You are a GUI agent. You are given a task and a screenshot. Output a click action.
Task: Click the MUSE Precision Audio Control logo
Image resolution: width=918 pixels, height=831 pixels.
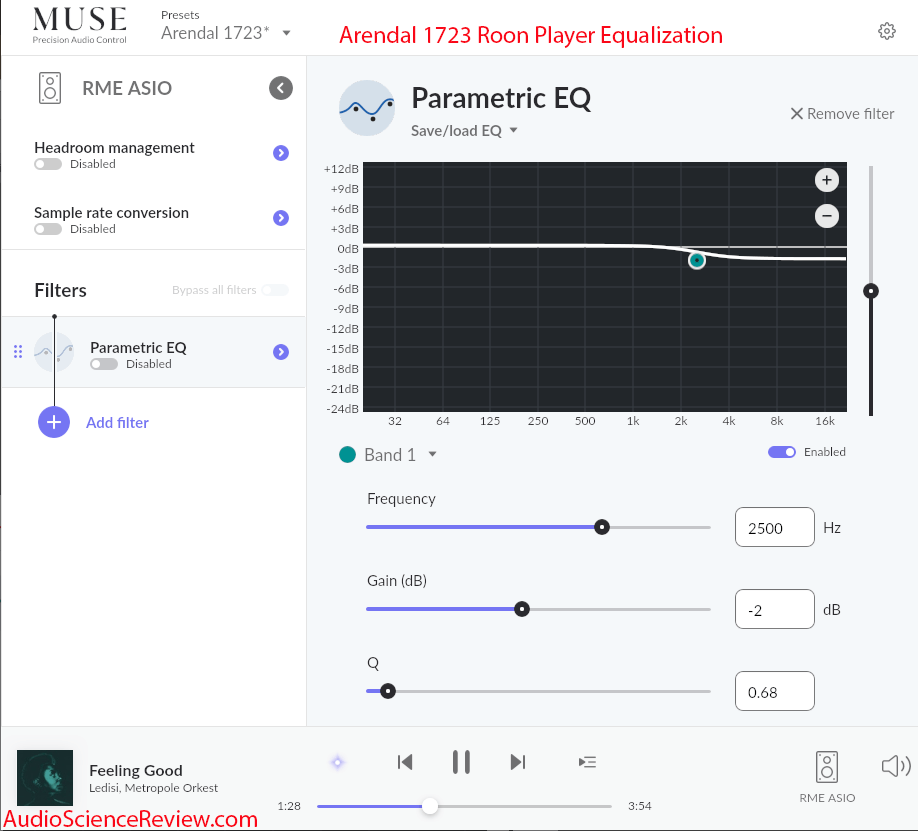pyautogui.click(x=80, y=25)
